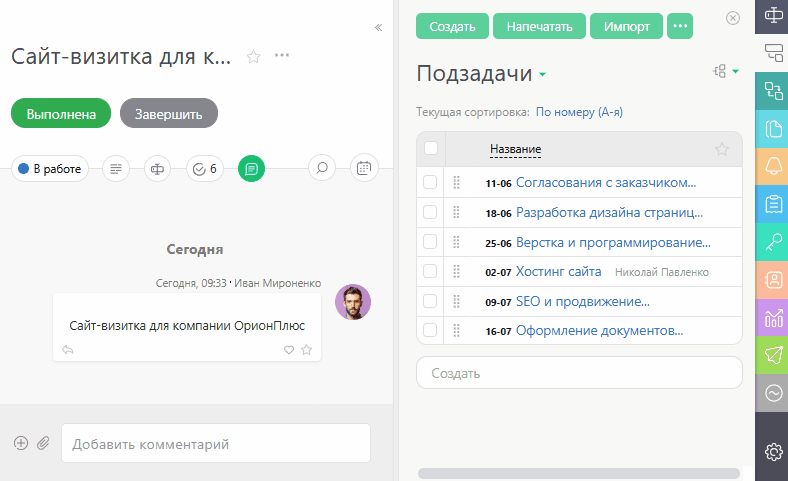Click the Создать new subtask input field

click(579, 373)
